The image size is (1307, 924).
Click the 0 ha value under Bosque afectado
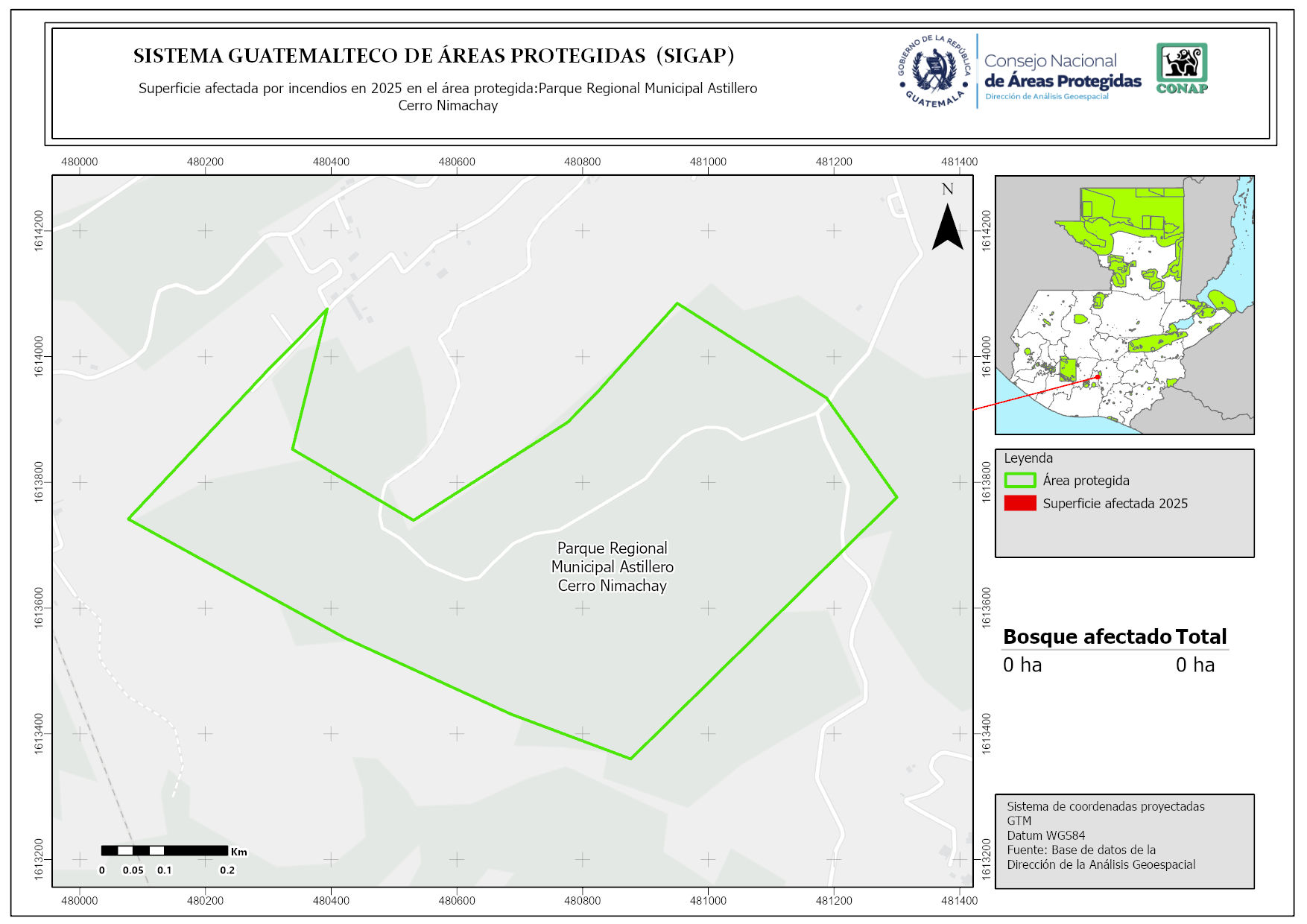1022,665
